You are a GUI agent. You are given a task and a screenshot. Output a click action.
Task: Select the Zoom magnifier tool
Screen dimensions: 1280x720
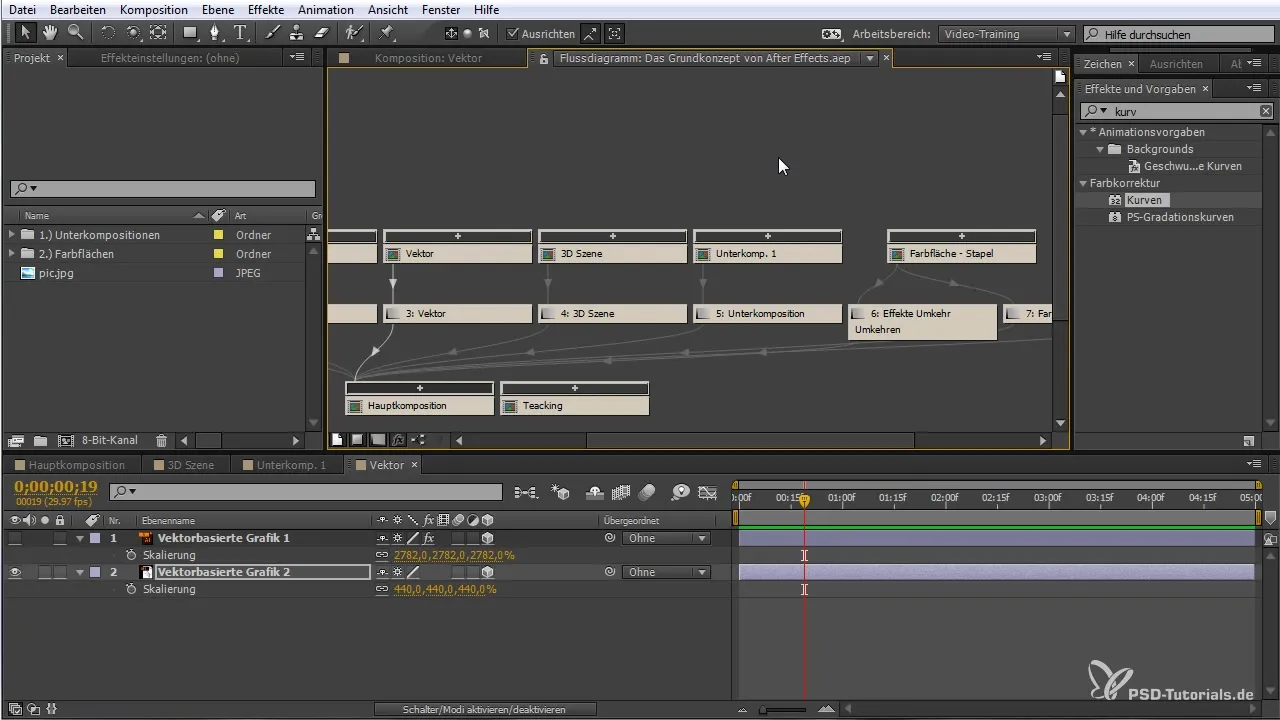coord(75,33)
